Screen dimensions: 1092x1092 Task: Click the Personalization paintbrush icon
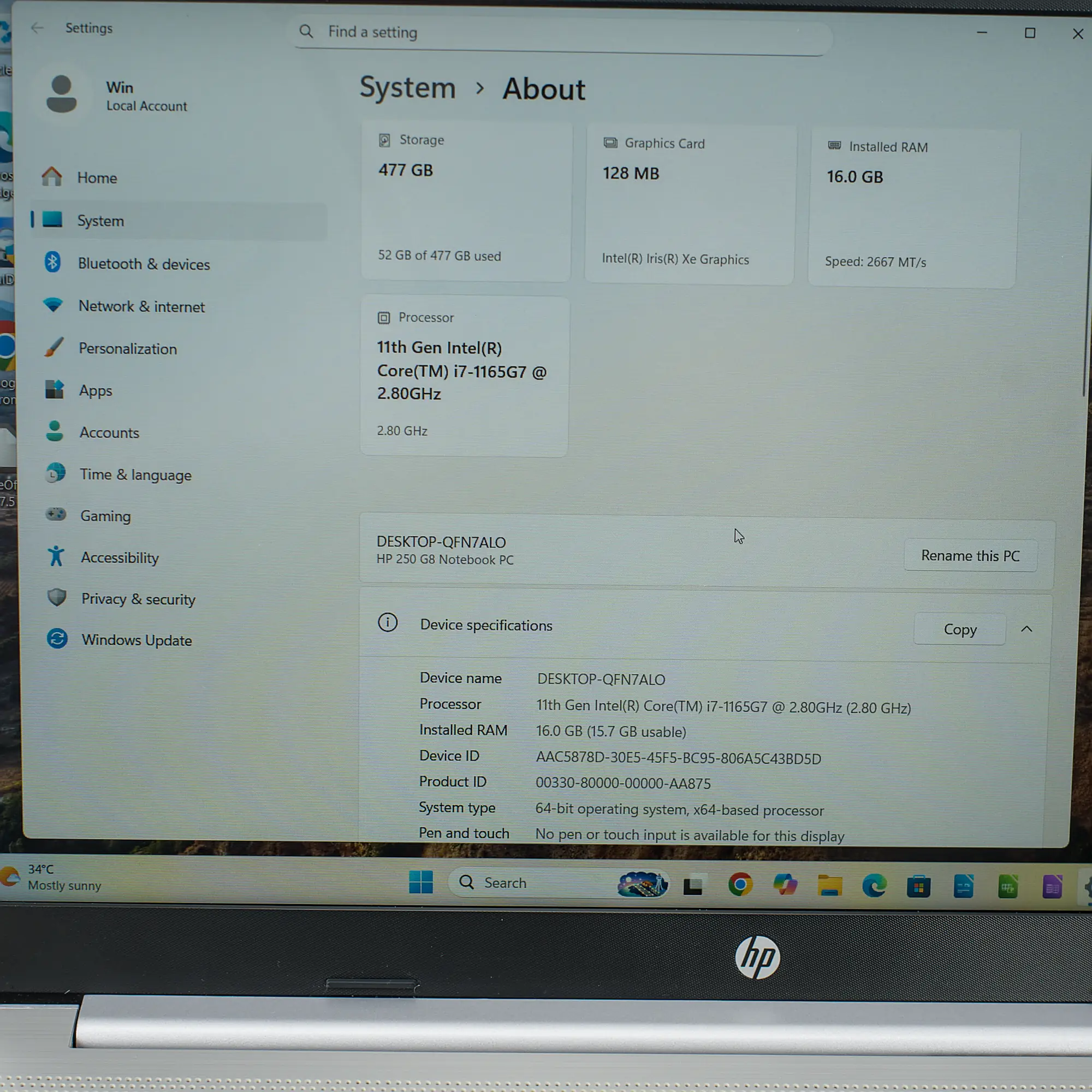click(x=54, y=347)
